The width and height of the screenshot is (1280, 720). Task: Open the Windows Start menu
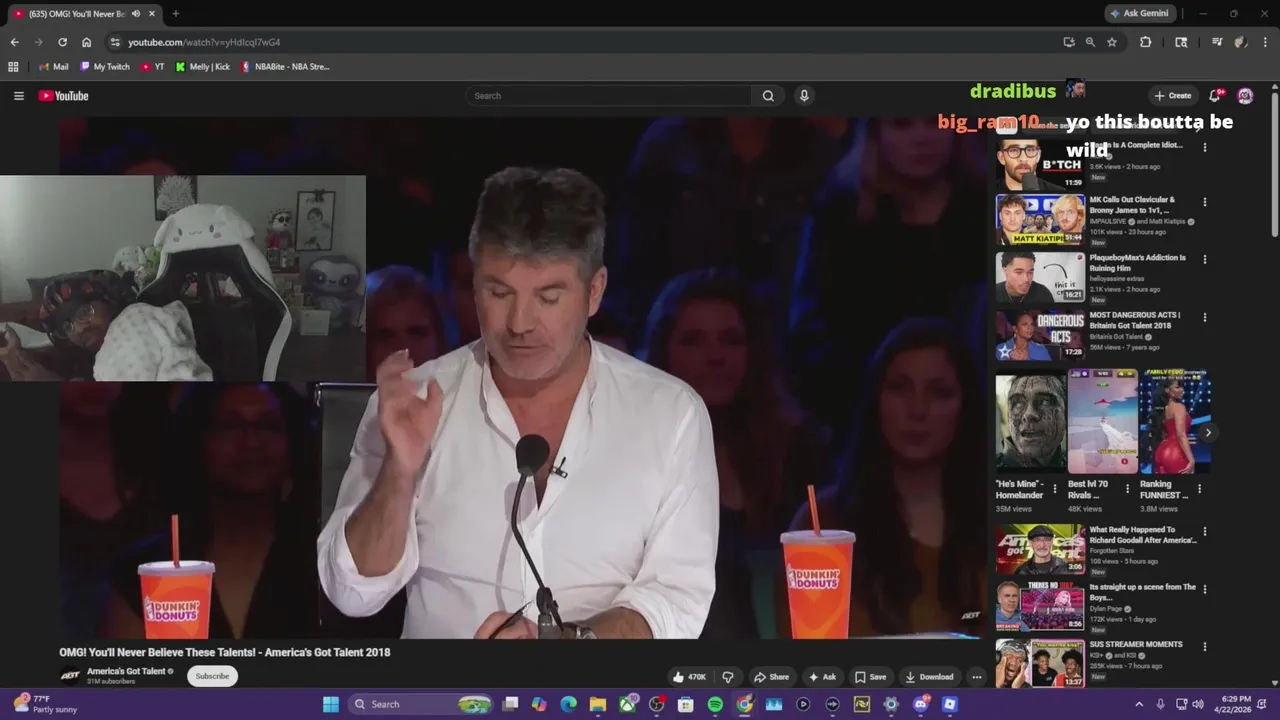[331, 704]
